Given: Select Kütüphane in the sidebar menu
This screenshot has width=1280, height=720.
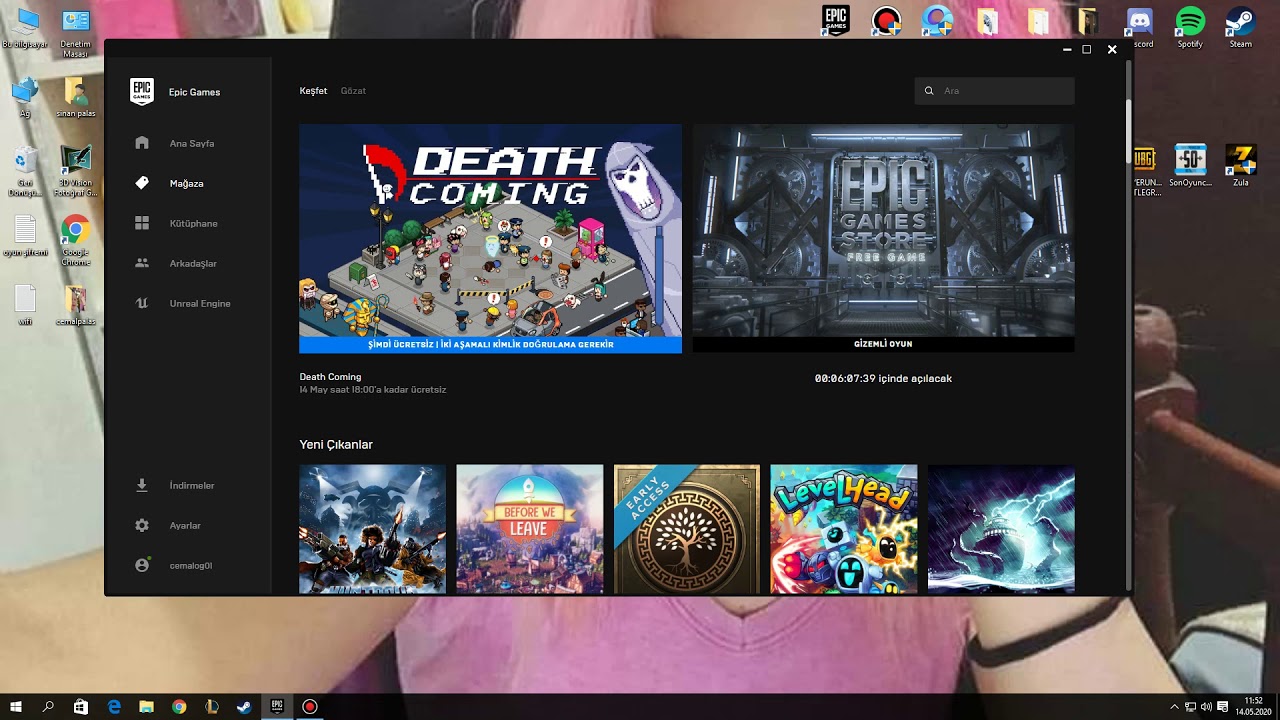Looking at the screenshot, I should (x=193, y=223).
